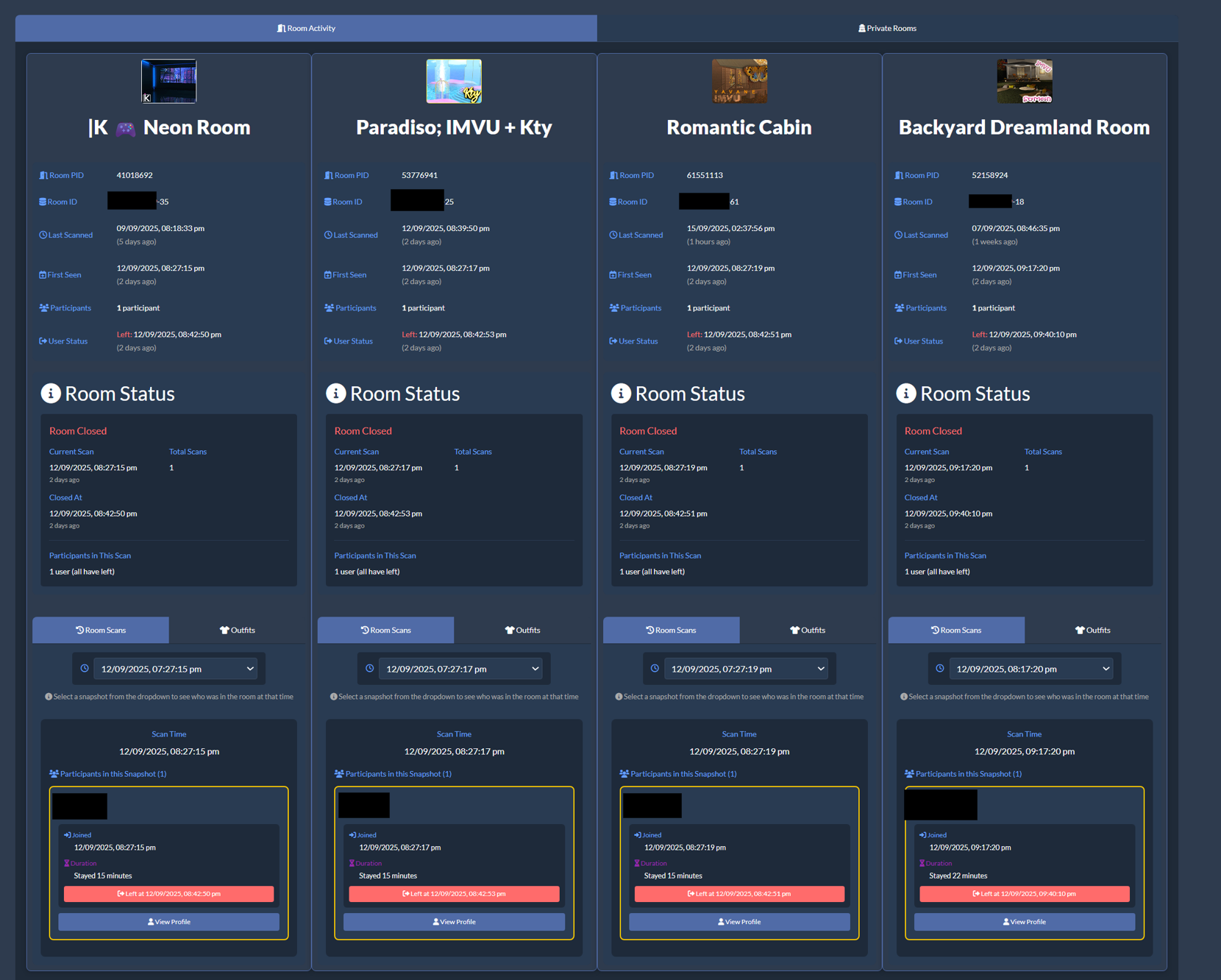Click the User Status icon in Backyard Dreamland card
Image resolution: width=1221 pixels, height=980 pixels.
(x=898, y=341)
